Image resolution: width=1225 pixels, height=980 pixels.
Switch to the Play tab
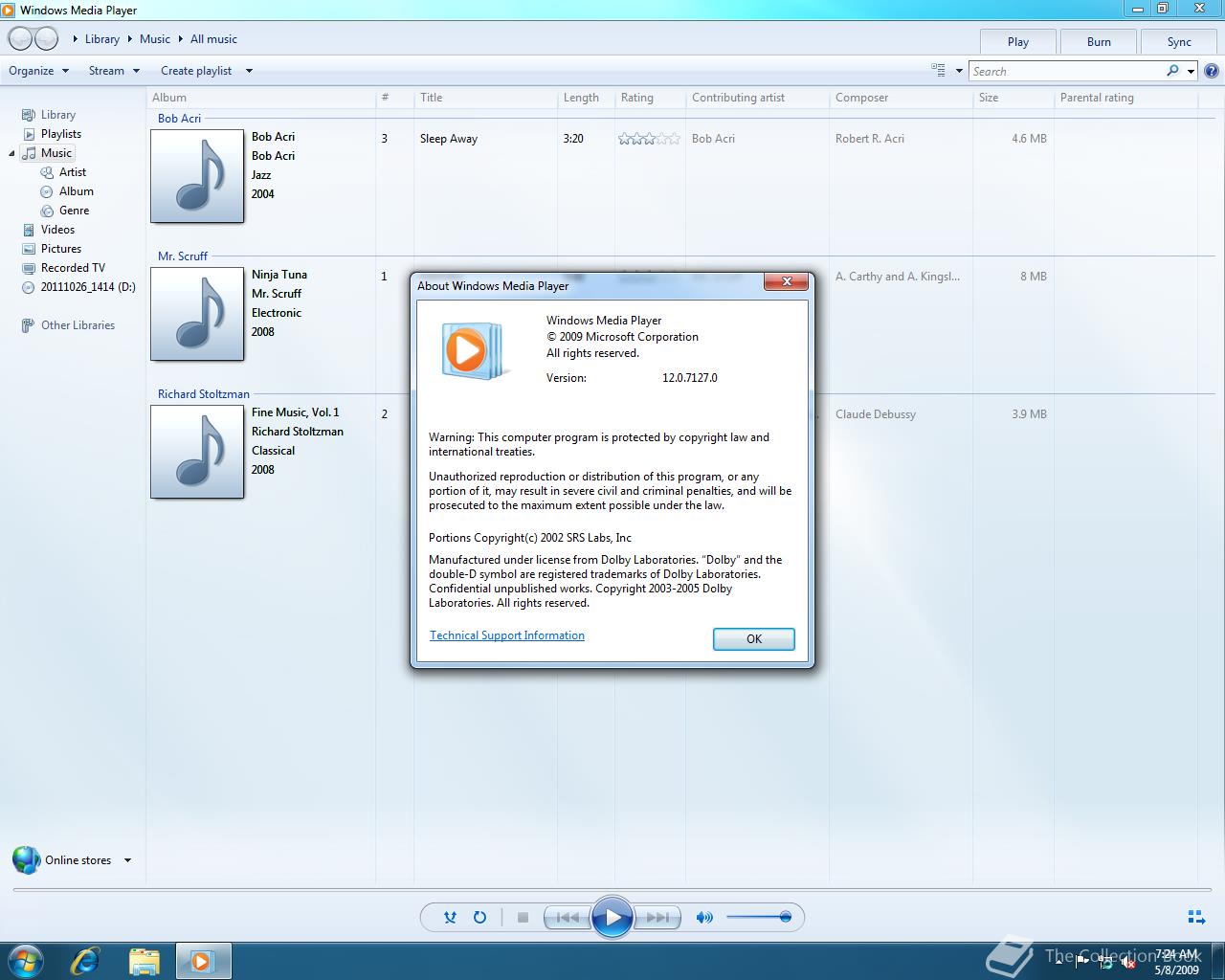coord(1018,42)
